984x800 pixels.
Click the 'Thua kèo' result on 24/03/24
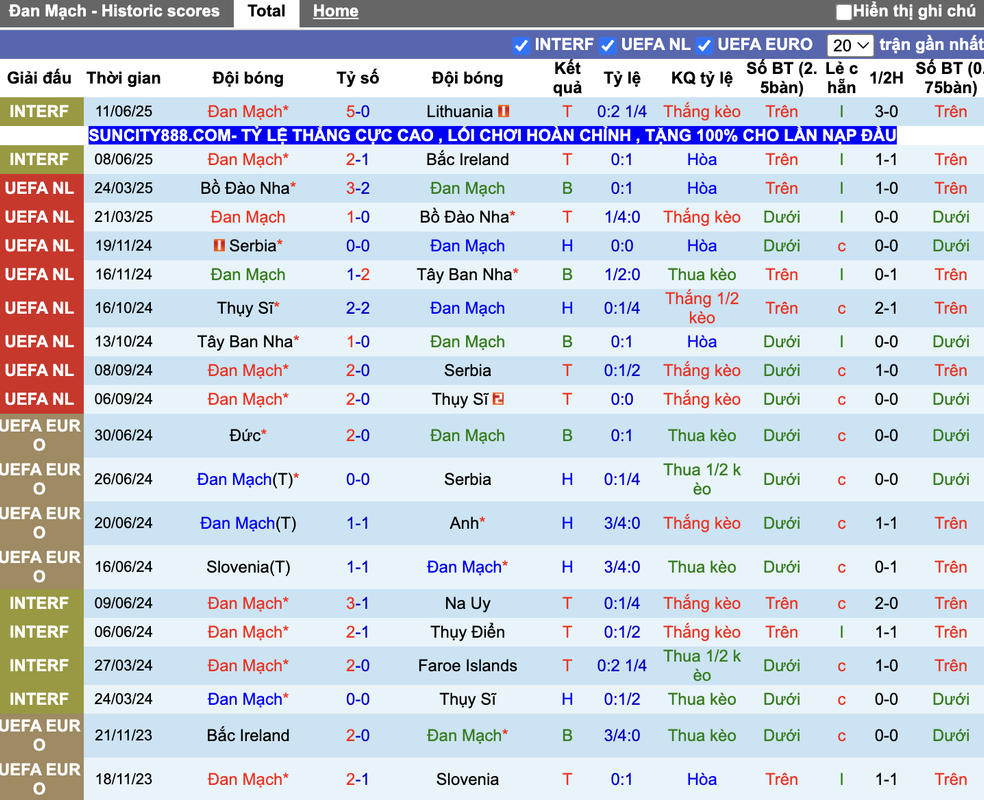pyautogui.click(x=702, y=699)
